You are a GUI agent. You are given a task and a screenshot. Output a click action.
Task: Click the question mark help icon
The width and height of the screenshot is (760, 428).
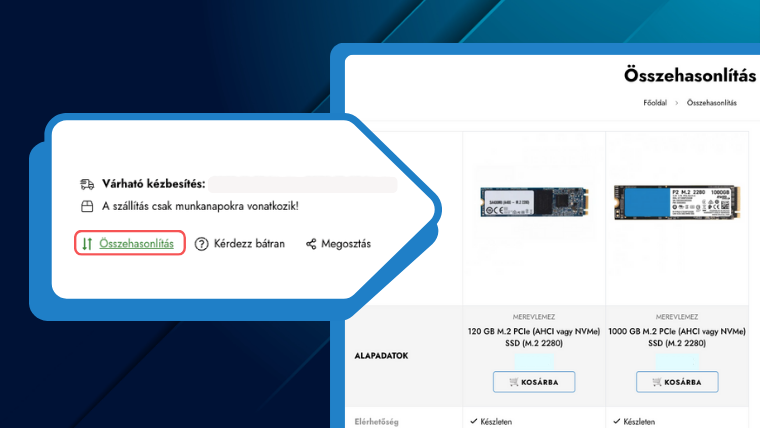pos(201,243)
